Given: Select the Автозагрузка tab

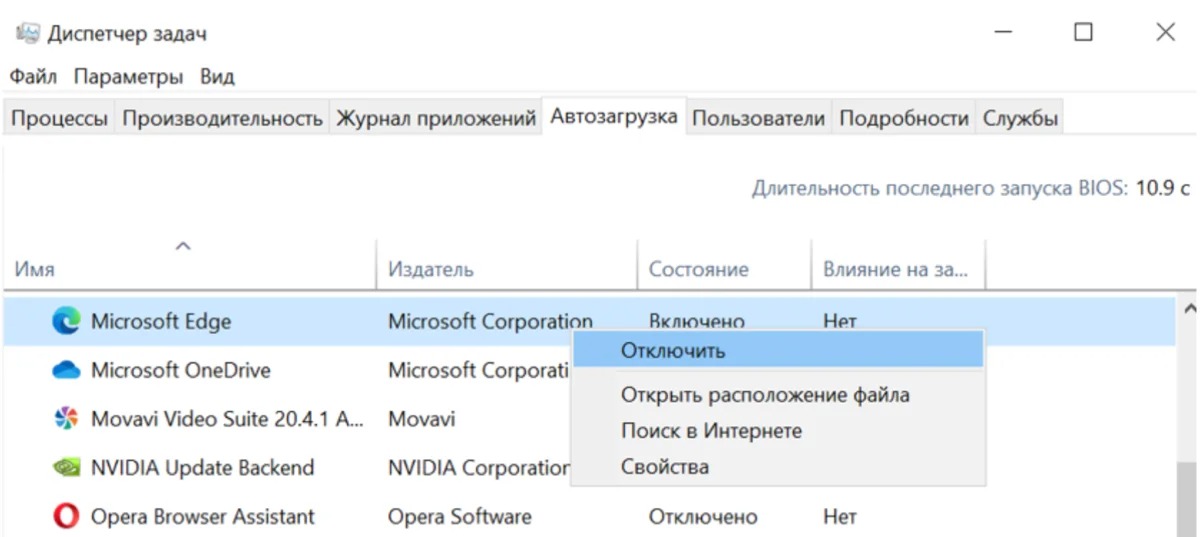Looking at the screenshot, I should point(614,116).
